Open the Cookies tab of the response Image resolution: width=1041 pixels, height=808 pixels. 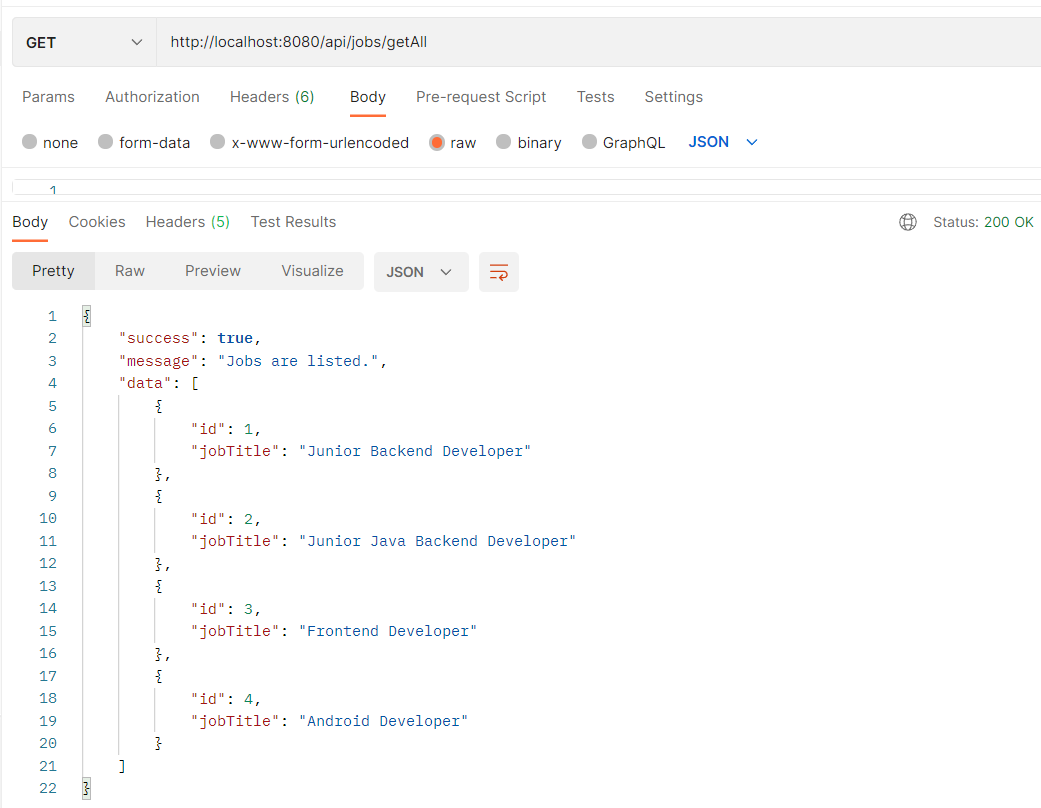pos(96,222)
